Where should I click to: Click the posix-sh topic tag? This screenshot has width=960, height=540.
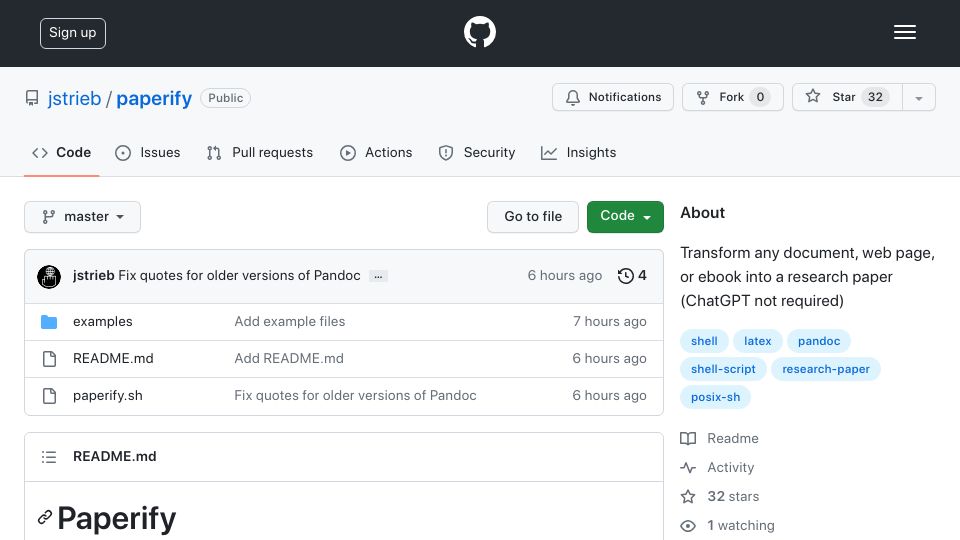715,397
